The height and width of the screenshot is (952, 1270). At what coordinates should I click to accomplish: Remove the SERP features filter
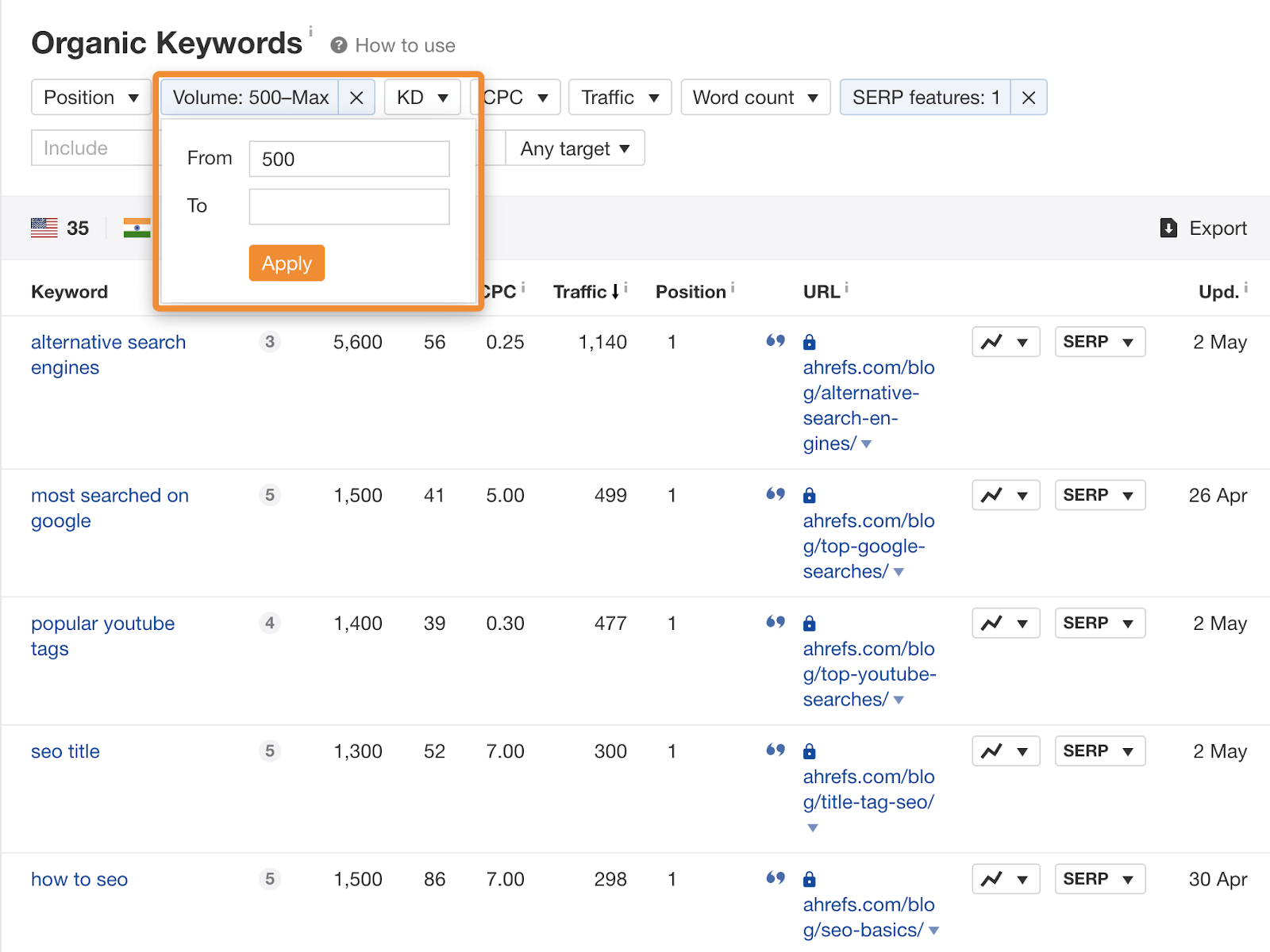(x=1028, y=97)
